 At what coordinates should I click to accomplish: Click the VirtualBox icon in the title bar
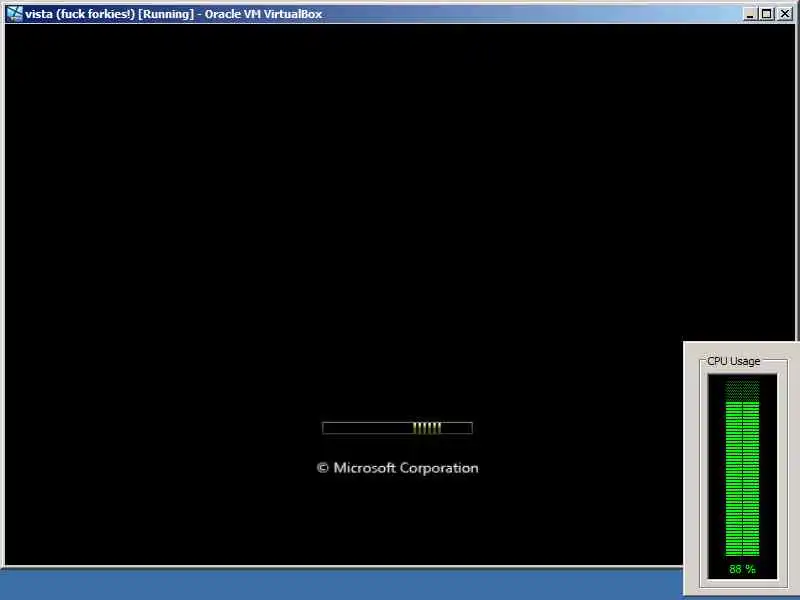[x=15, y=14]
